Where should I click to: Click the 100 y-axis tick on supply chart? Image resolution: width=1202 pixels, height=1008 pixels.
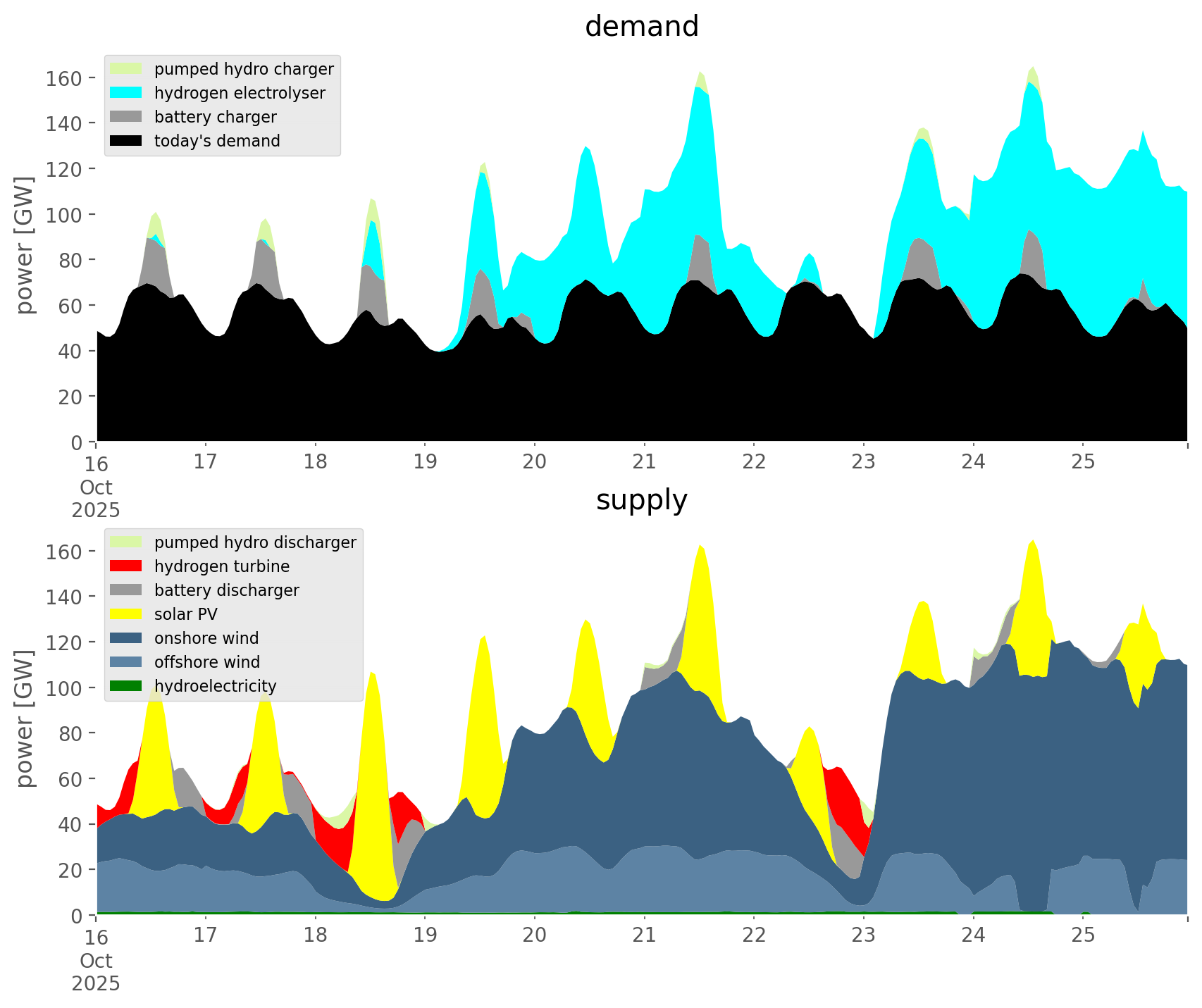63,688
